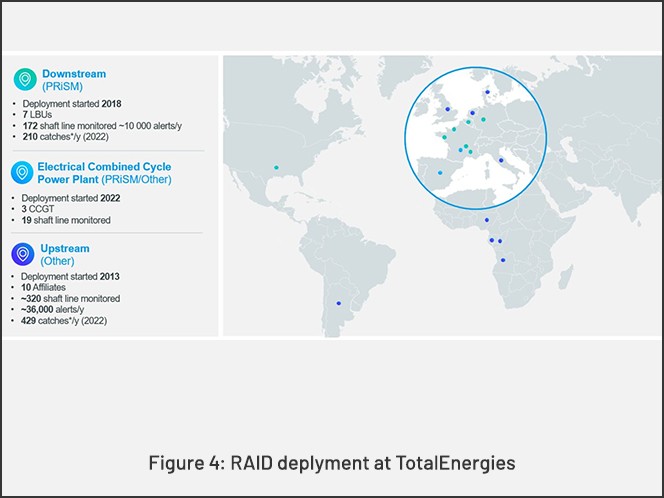Click the 19 shaft line monitored bullet
This screenshot has width=664, height=498.
coord(66,220)
